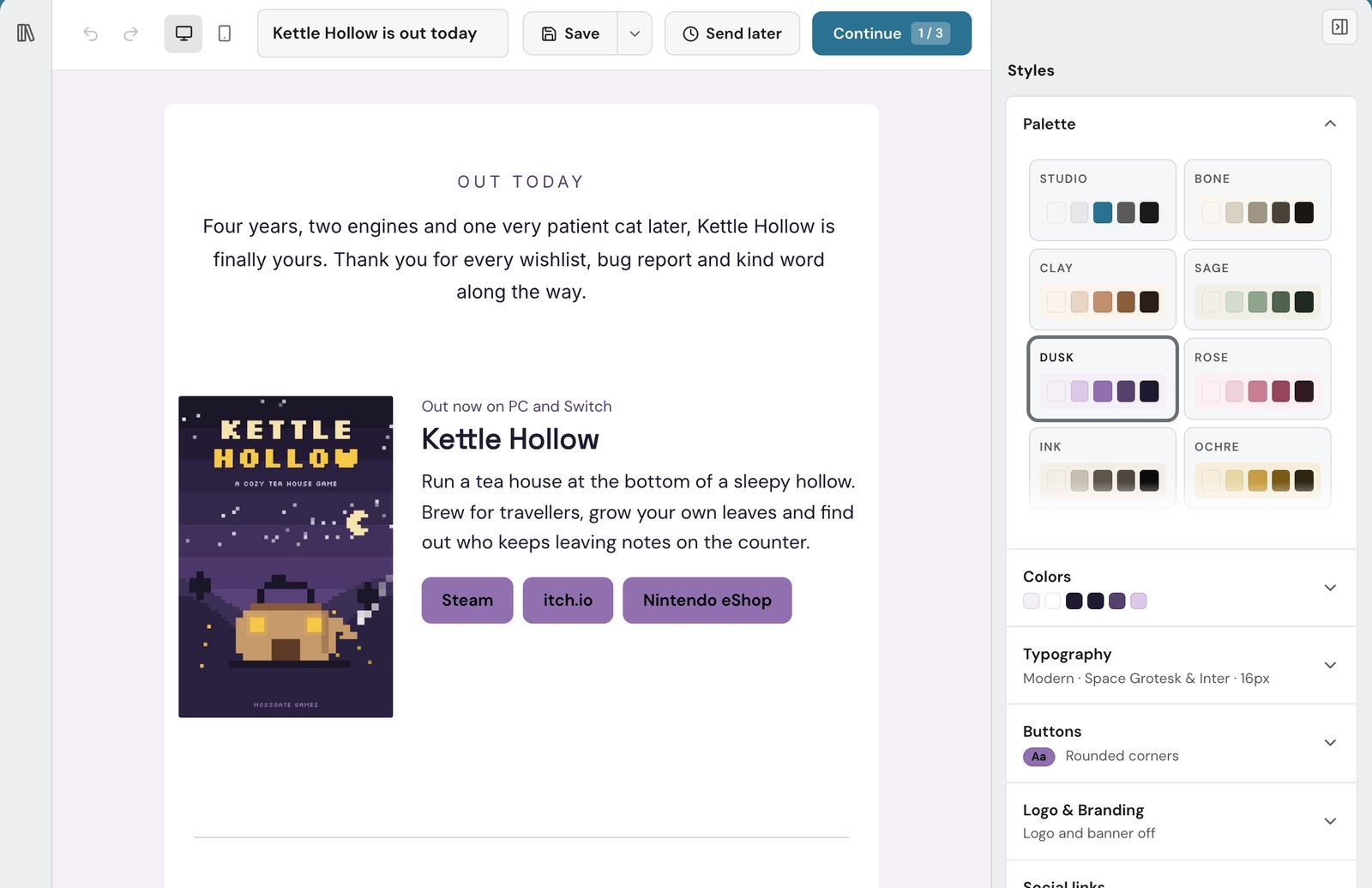This screenshot has width=1372, height=888.
Task: Click the Send later button
Action: click(x=732, y=33)
